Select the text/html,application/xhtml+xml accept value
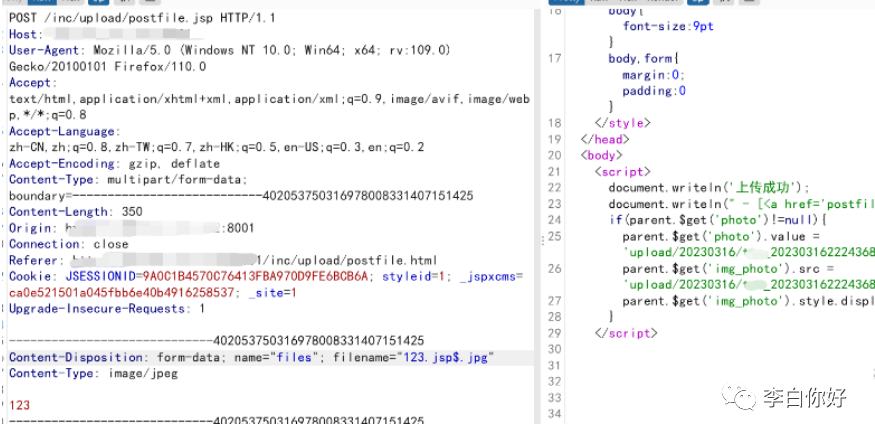Screen dimensions: 875x436 point(269,99)
